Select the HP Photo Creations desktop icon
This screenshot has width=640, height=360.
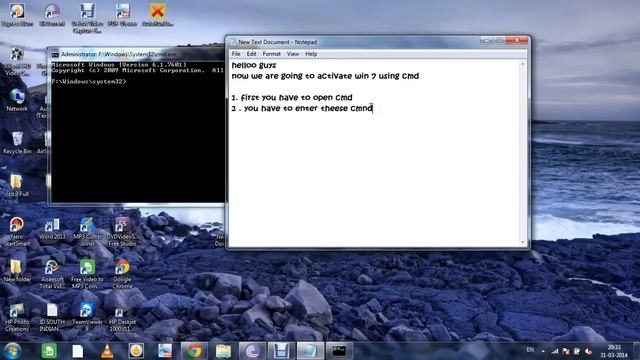[x=17, y=318]
